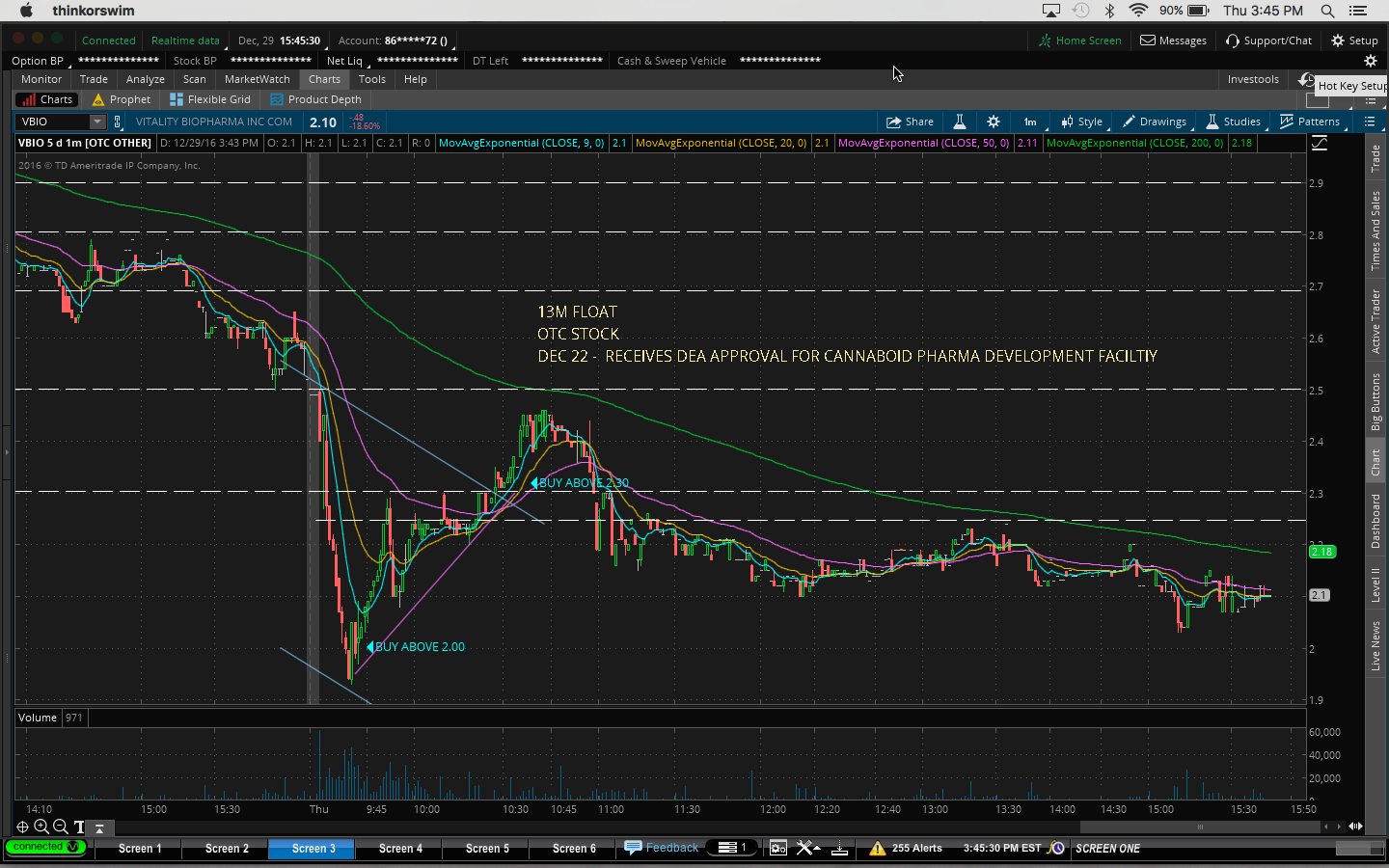This screenshot has height=868, width=1389.
Task: Open the MarketWatch tab
Action: (258, 79)
